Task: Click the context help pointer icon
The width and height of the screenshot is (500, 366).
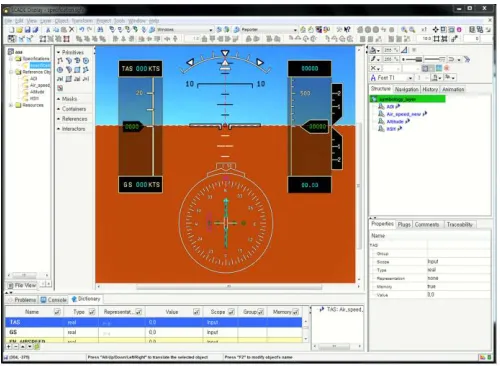Action: coord(347,30)
